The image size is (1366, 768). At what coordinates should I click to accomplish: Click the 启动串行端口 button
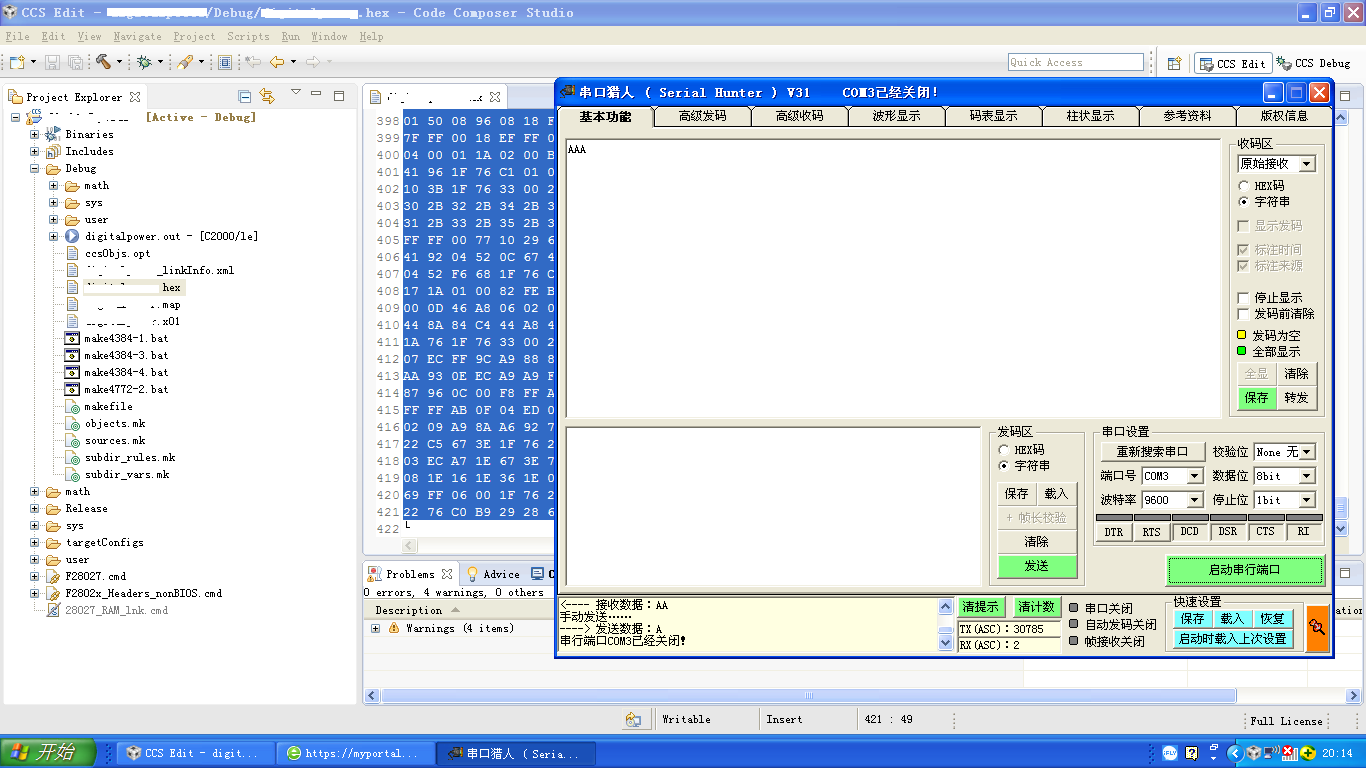point(1245,570)
